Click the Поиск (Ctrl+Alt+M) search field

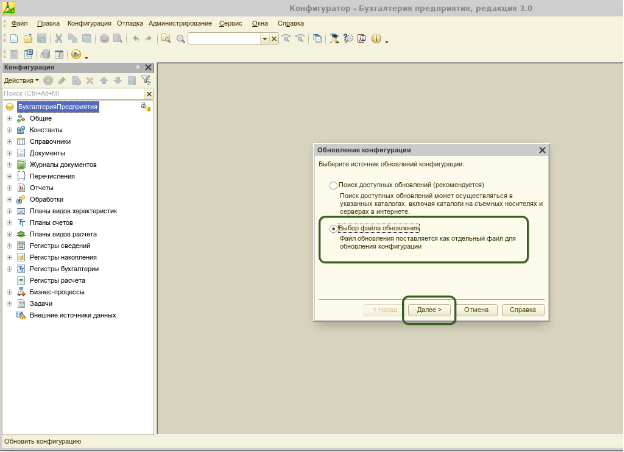click(x=74, y=94)
